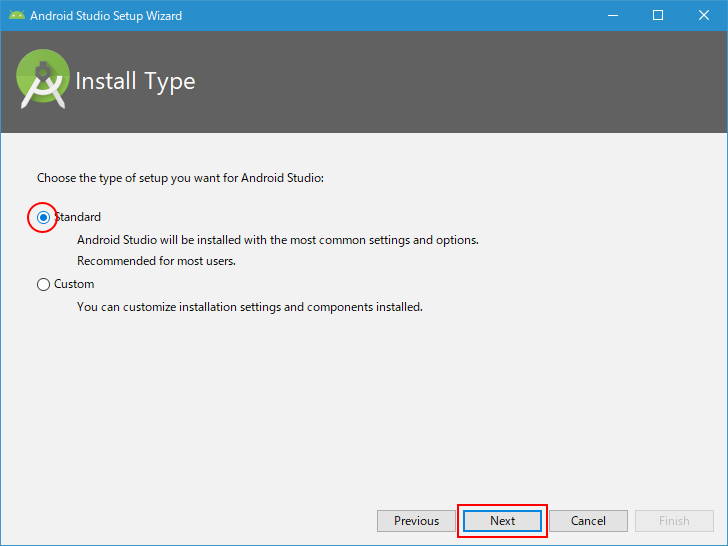Click the Android Studio logo in the header
This screenshot has width=728, height=546.
click(x=43, y=79)
